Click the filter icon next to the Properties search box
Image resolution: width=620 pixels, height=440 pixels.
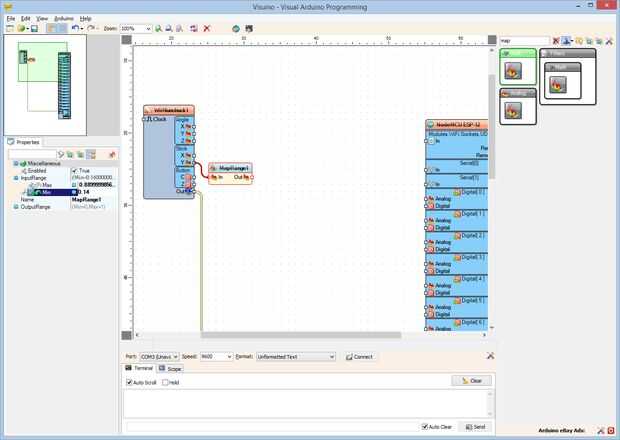(x=60, y=155)
